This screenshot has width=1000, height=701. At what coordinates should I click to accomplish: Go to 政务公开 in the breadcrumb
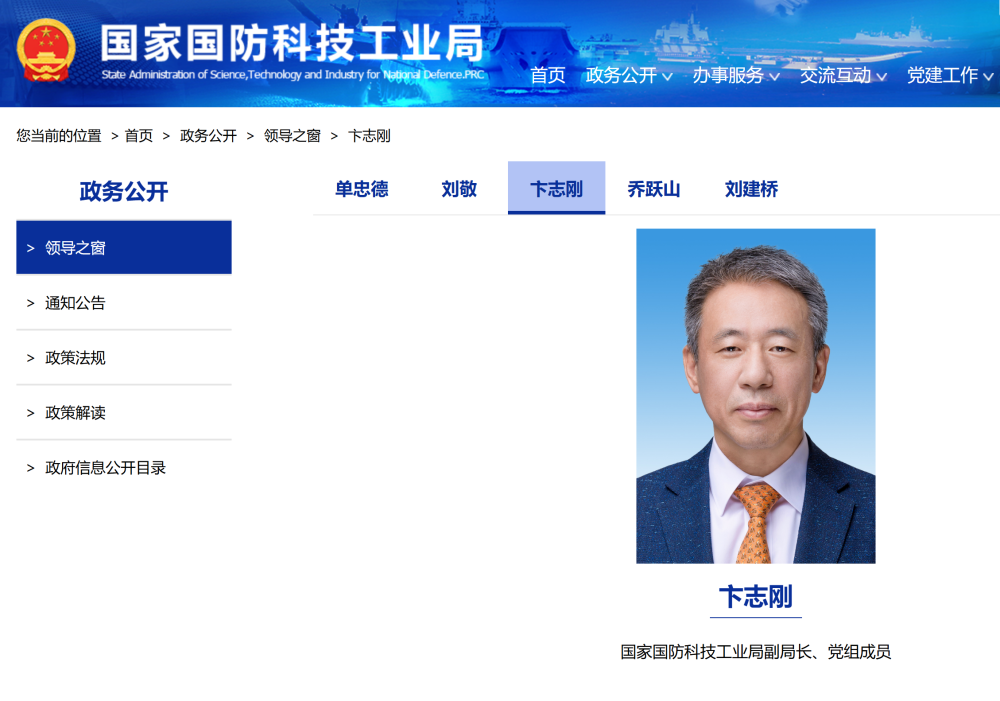point(209,136)
